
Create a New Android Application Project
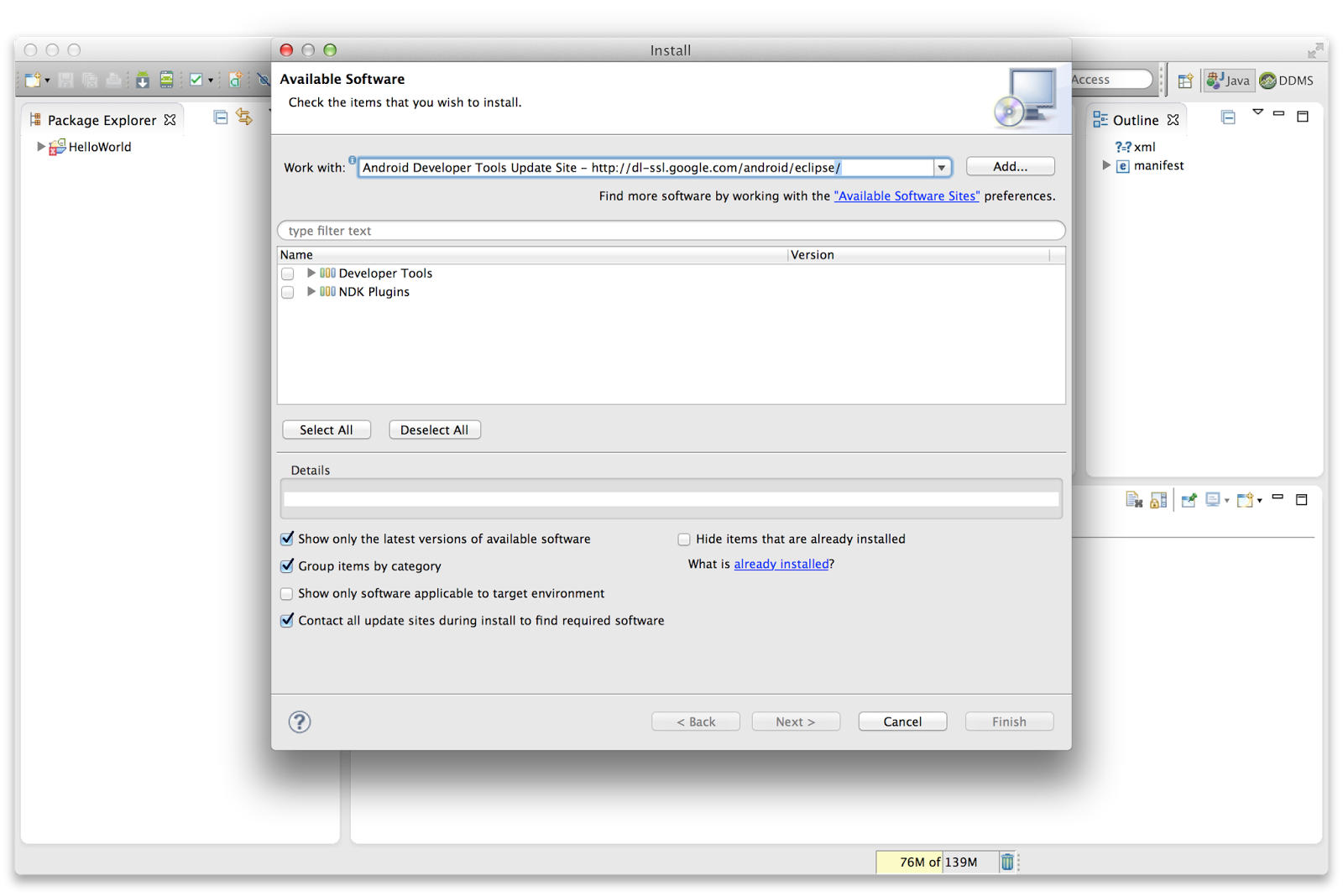(235, 80)
